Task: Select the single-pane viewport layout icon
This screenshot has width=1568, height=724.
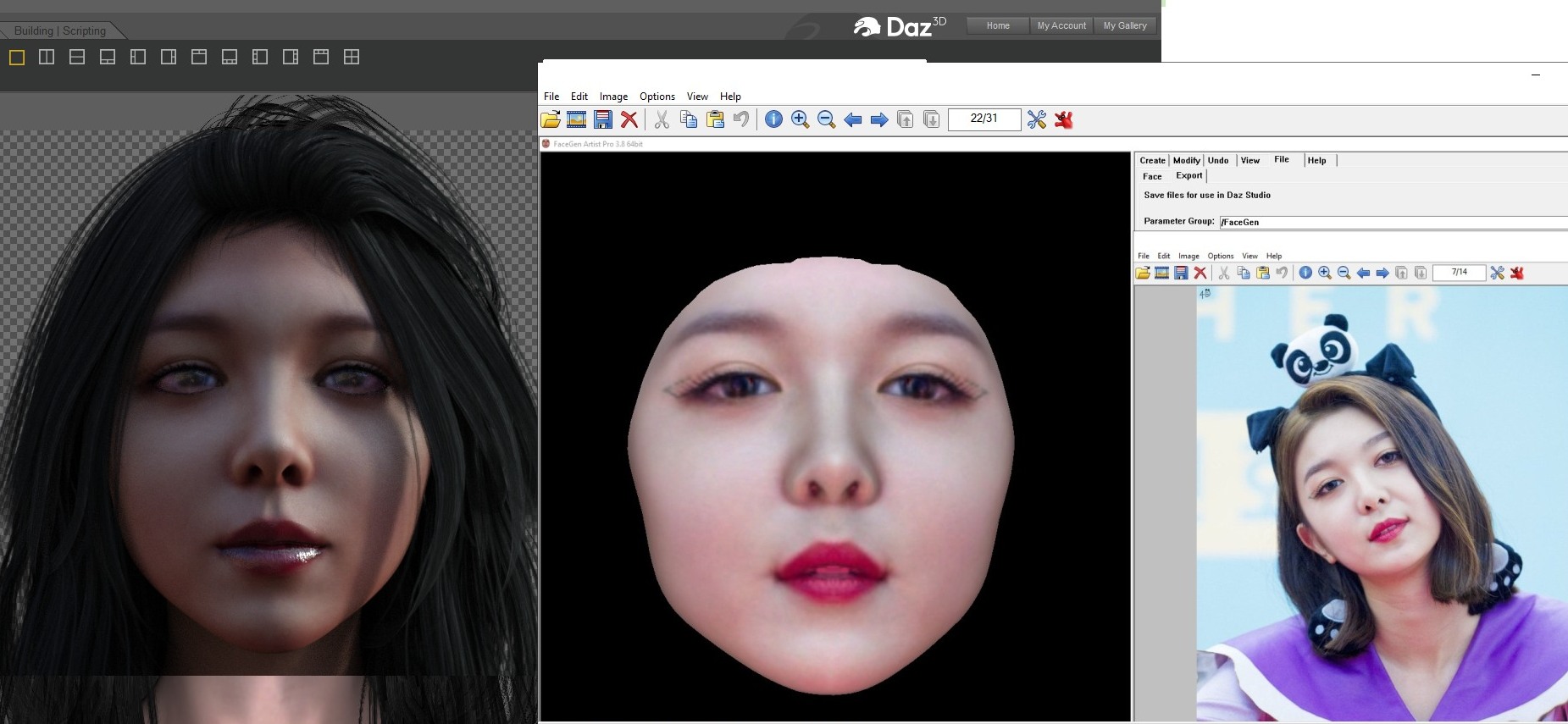Action: tap(17, 58)
